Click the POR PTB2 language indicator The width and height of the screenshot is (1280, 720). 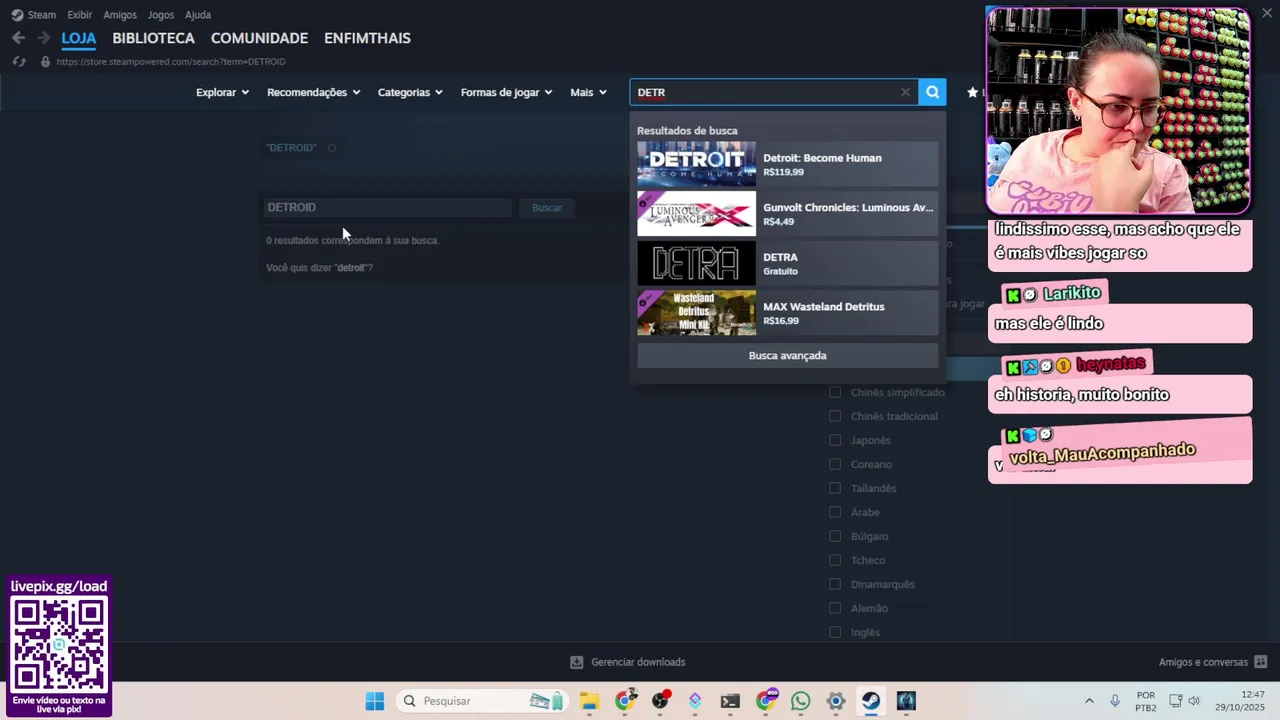(1146, 701)
